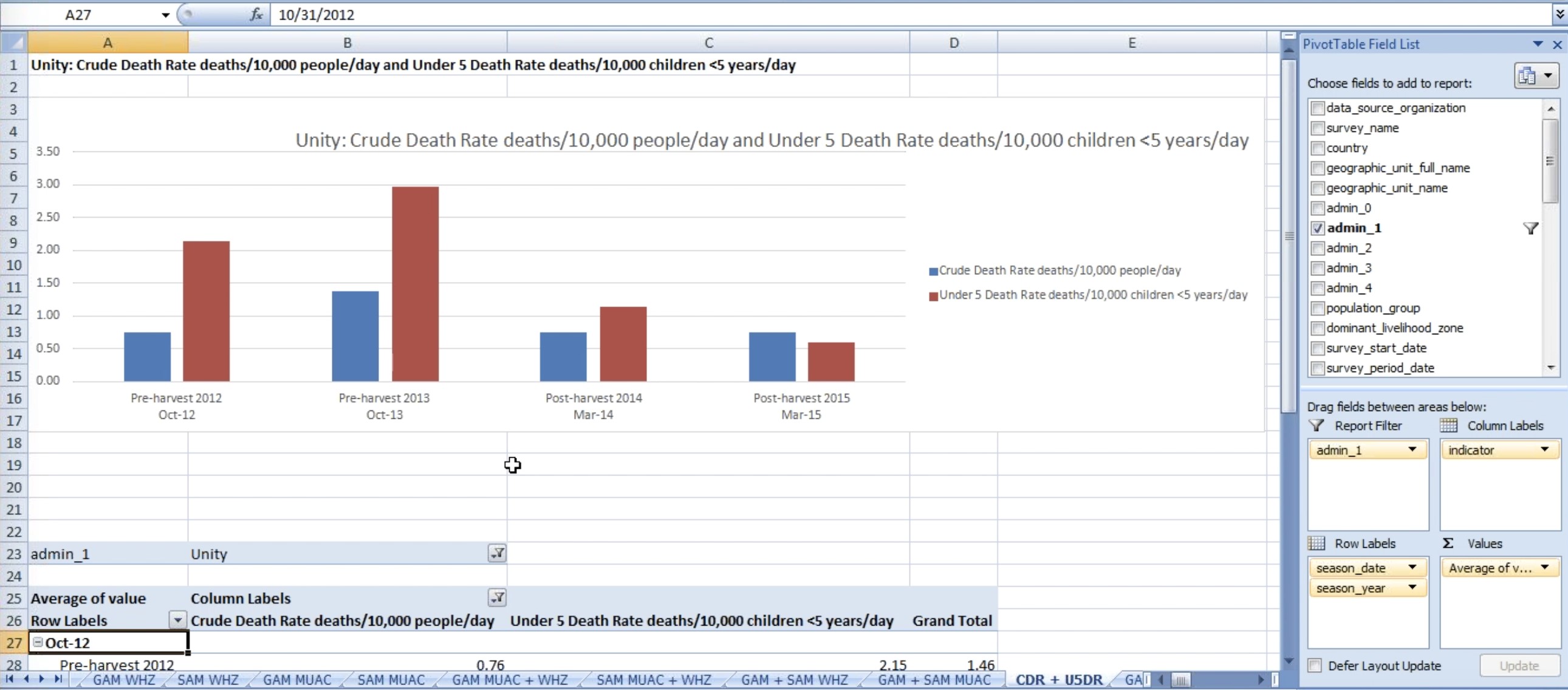The width and height of the screenshot is (1568, 690).
Task: Uncheck the admin_1 field checkbox
Action: click(1317, 228)
